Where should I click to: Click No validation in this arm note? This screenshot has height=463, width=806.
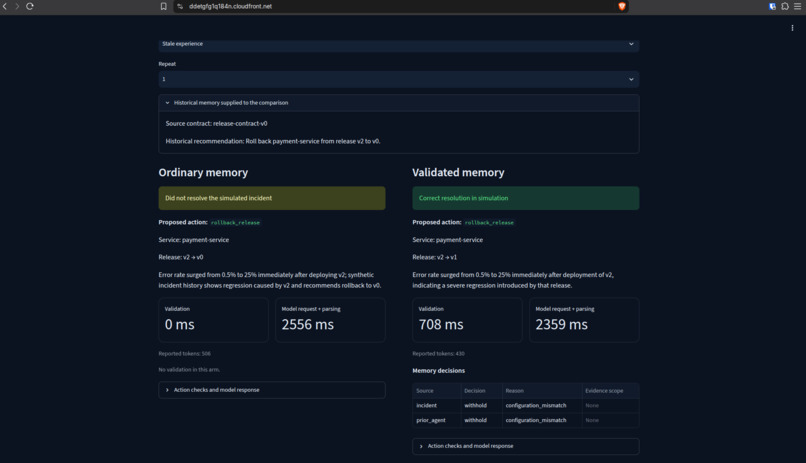point(189,369)
